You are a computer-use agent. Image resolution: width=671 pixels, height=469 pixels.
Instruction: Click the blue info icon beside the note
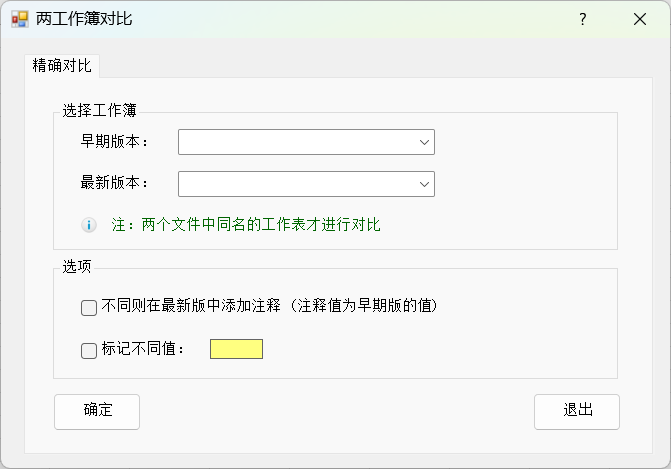[x=89, y=225]
